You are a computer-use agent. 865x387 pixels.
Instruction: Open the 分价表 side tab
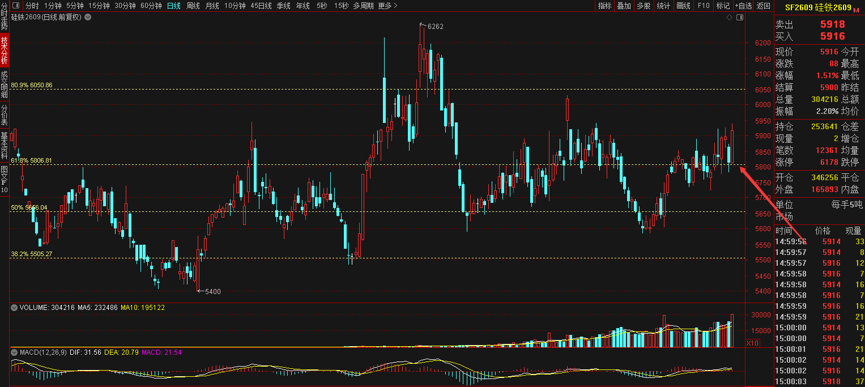point(4,115)
